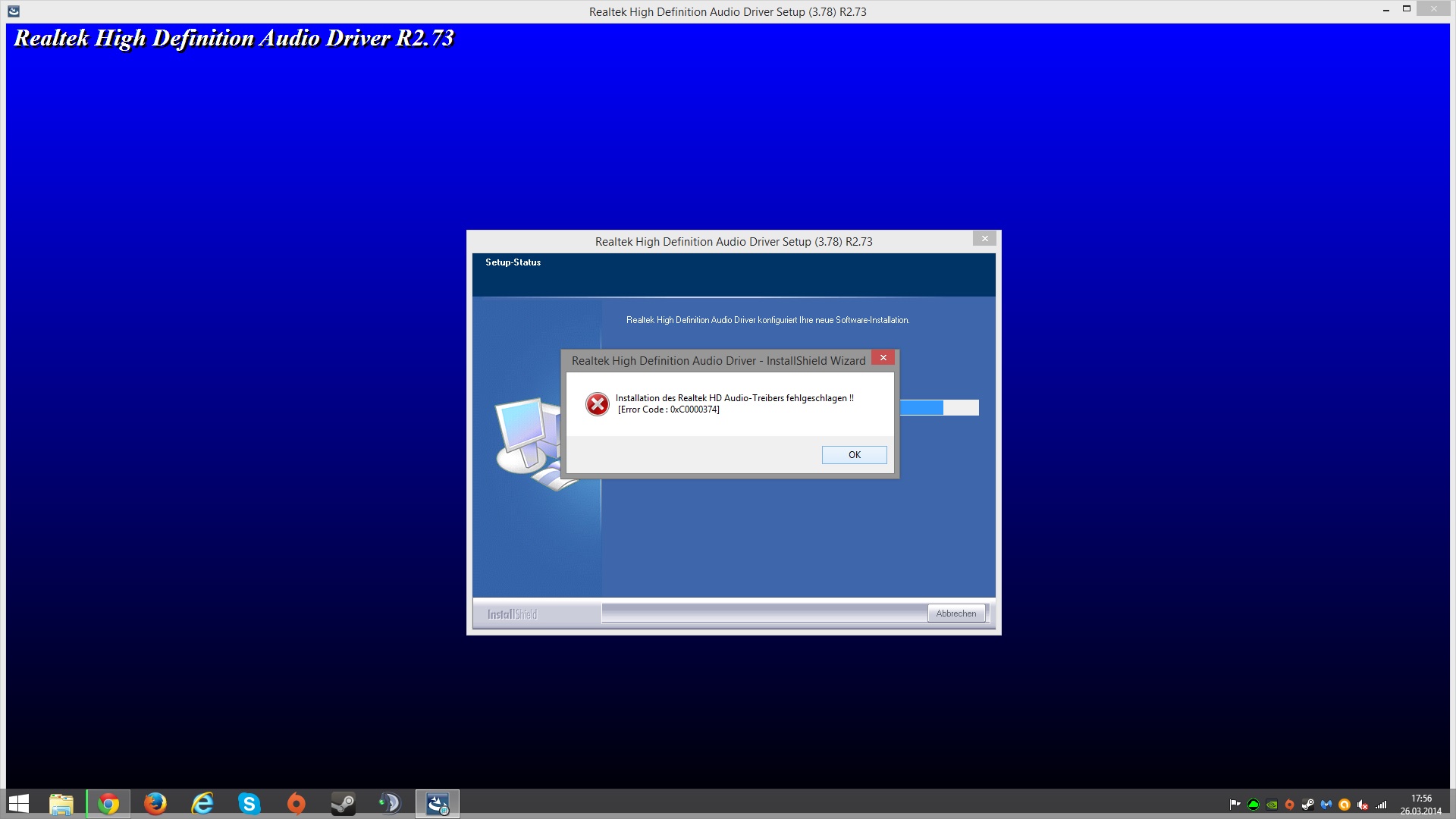The width and height of the screenshot is (1456, 819).
Task: Click the muted volume tray icon
Action: 1363,805
